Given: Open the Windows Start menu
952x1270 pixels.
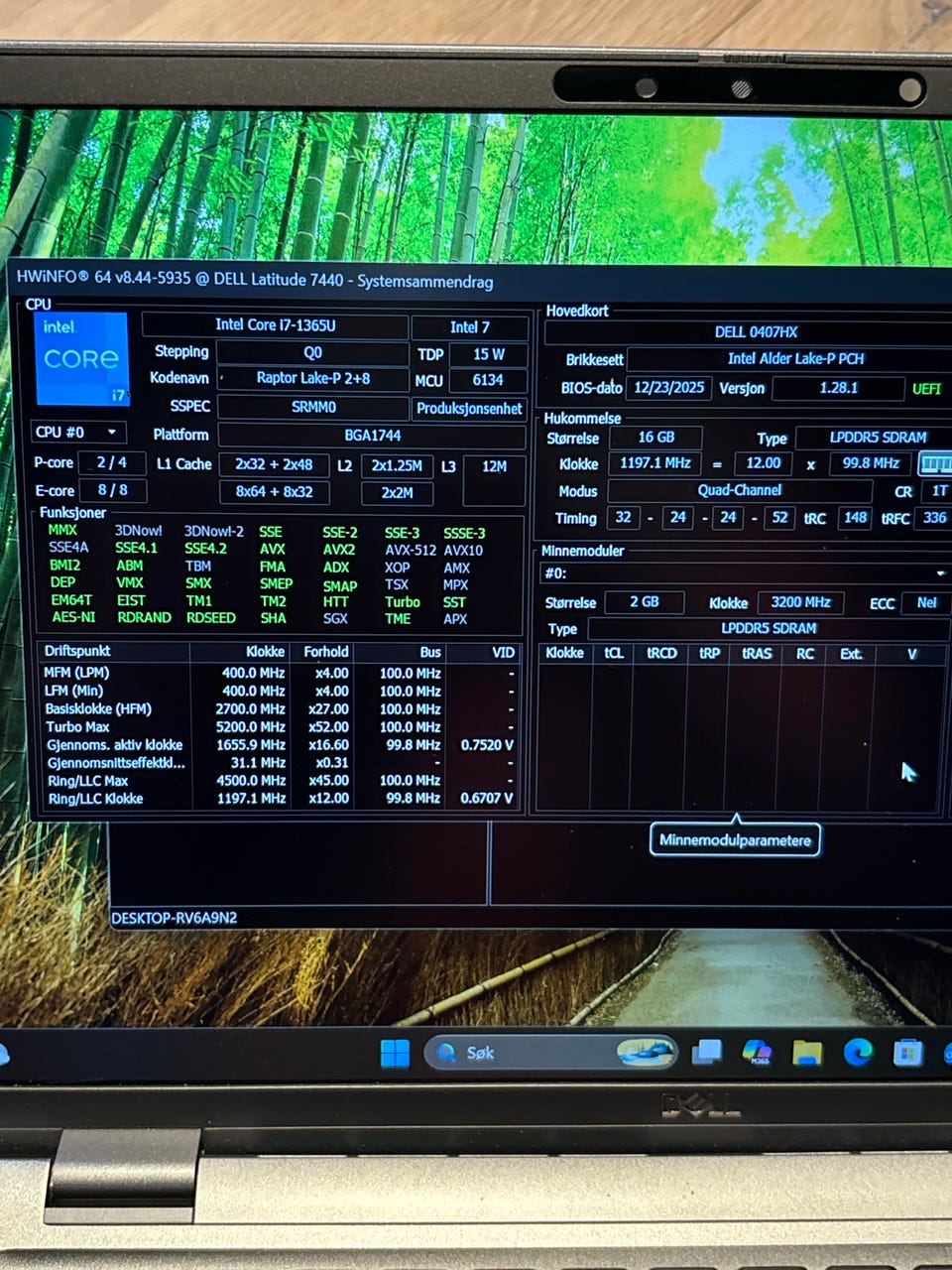Looking at the screenshot, I should click(395, 1053).
